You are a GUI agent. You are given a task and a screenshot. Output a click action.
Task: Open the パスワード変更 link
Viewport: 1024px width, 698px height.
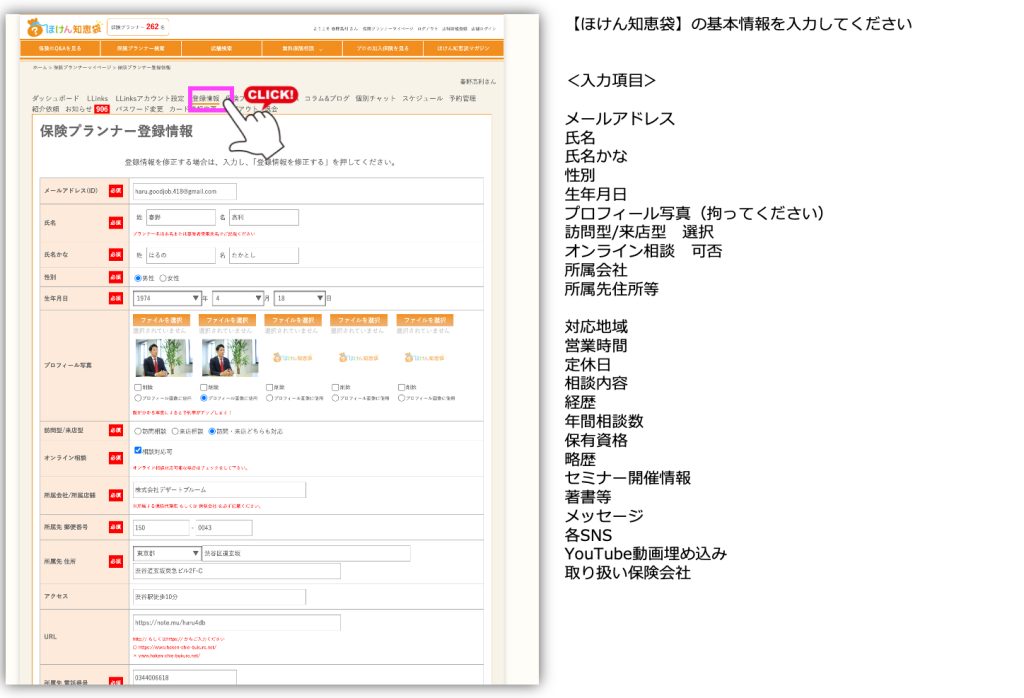pos(139,109)
